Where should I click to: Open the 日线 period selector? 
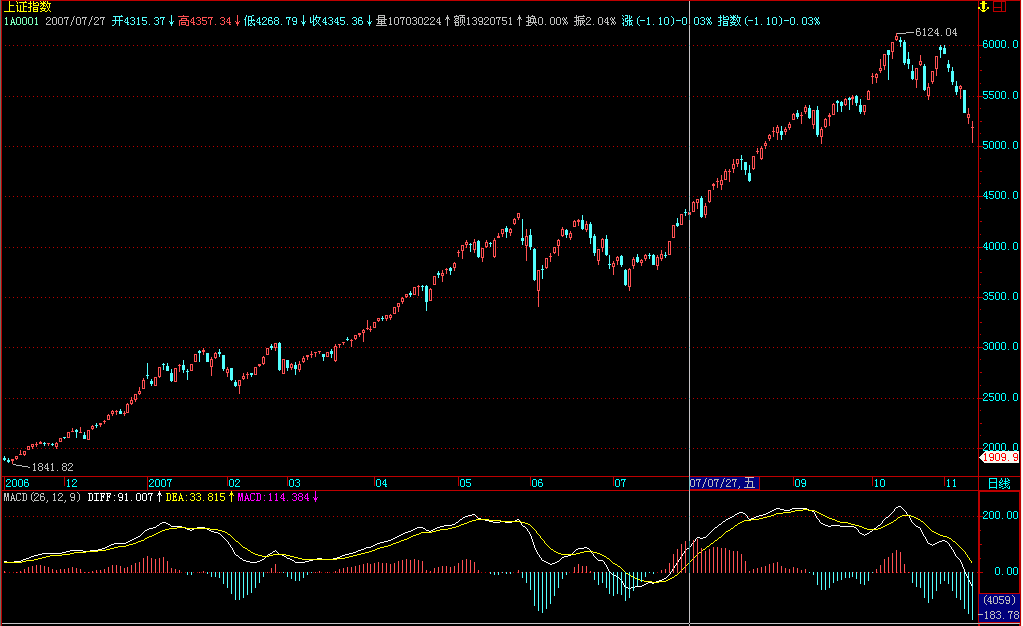(x=999, y=483)
